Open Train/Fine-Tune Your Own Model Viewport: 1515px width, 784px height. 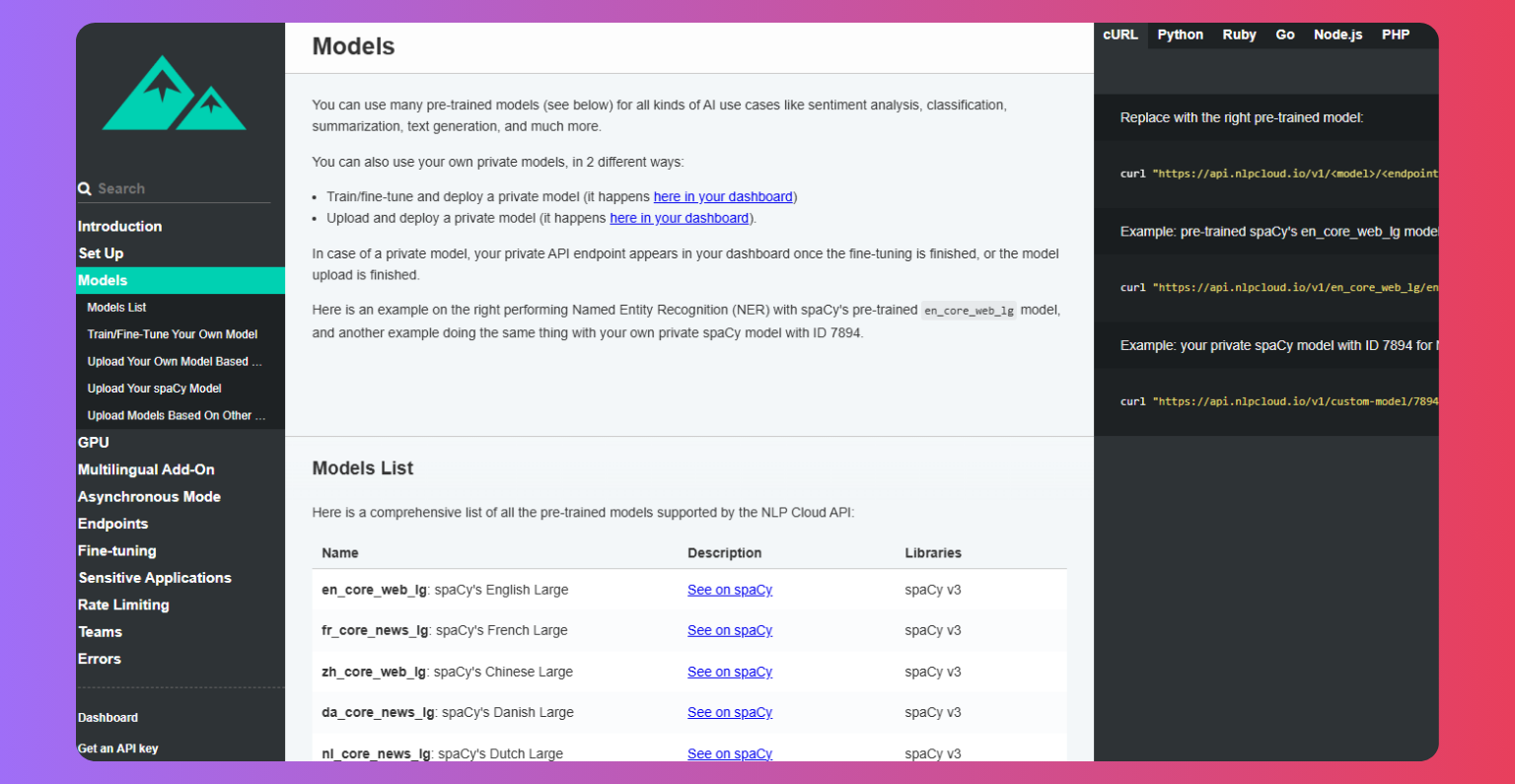(172, 334)
